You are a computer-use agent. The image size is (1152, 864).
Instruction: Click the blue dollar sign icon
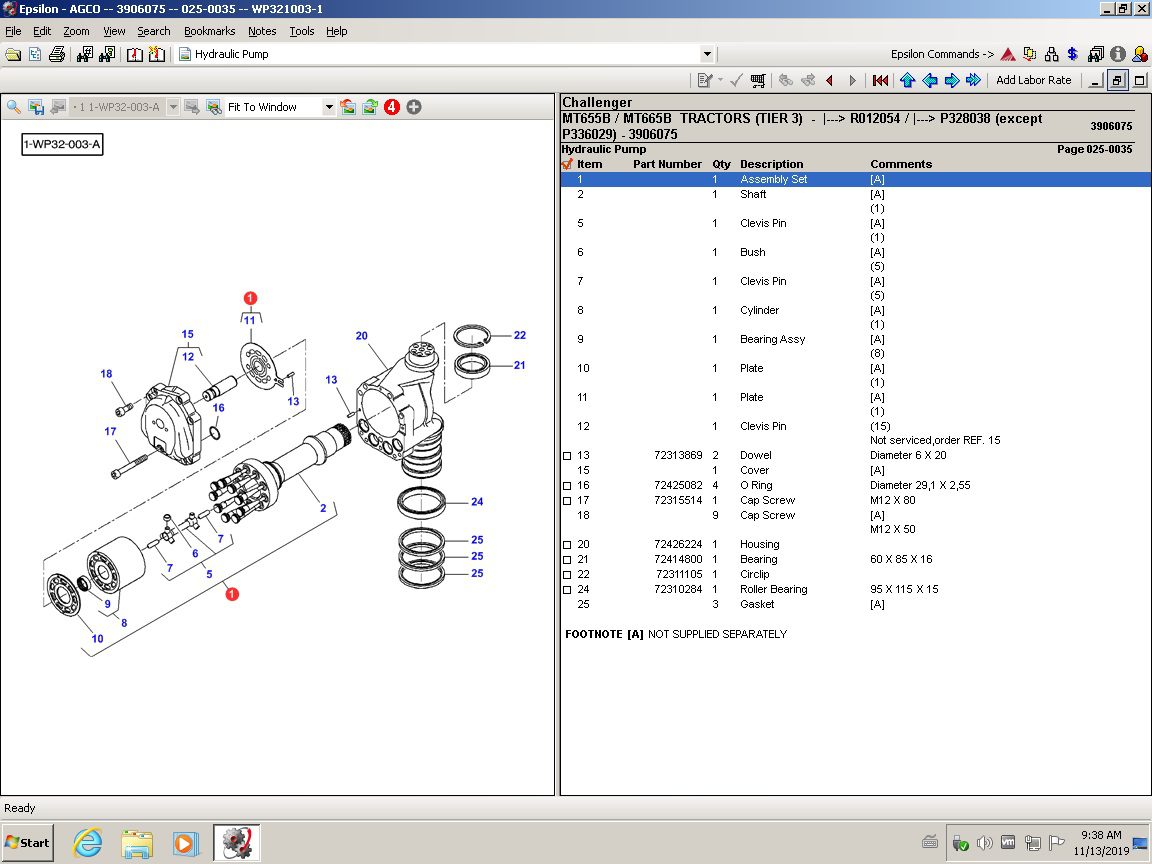pos(1073,54)
